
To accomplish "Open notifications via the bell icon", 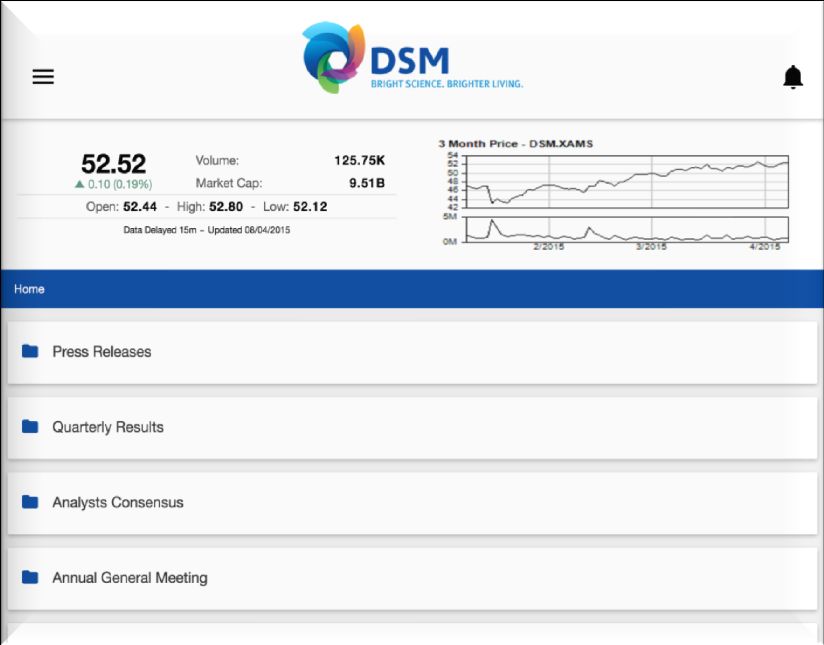I will [792, 77].
